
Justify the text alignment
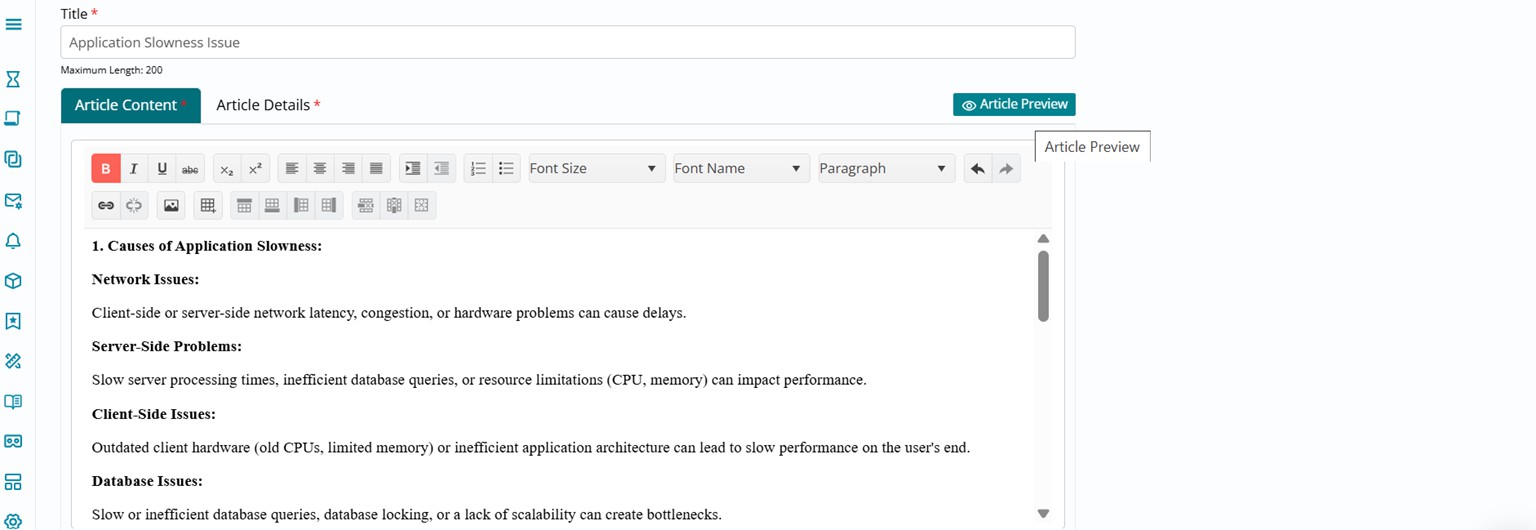point(376,168)
